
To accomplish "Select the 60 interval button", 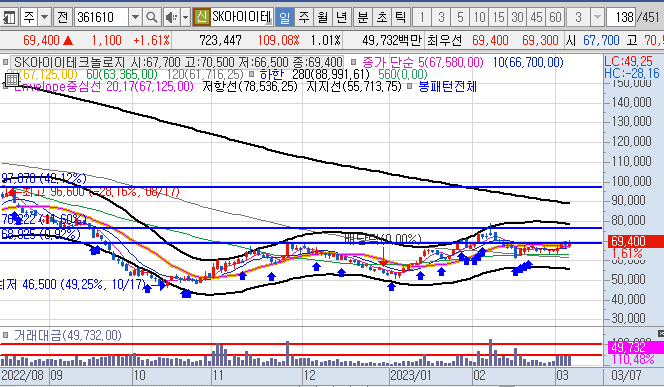I will coord(555,17).
